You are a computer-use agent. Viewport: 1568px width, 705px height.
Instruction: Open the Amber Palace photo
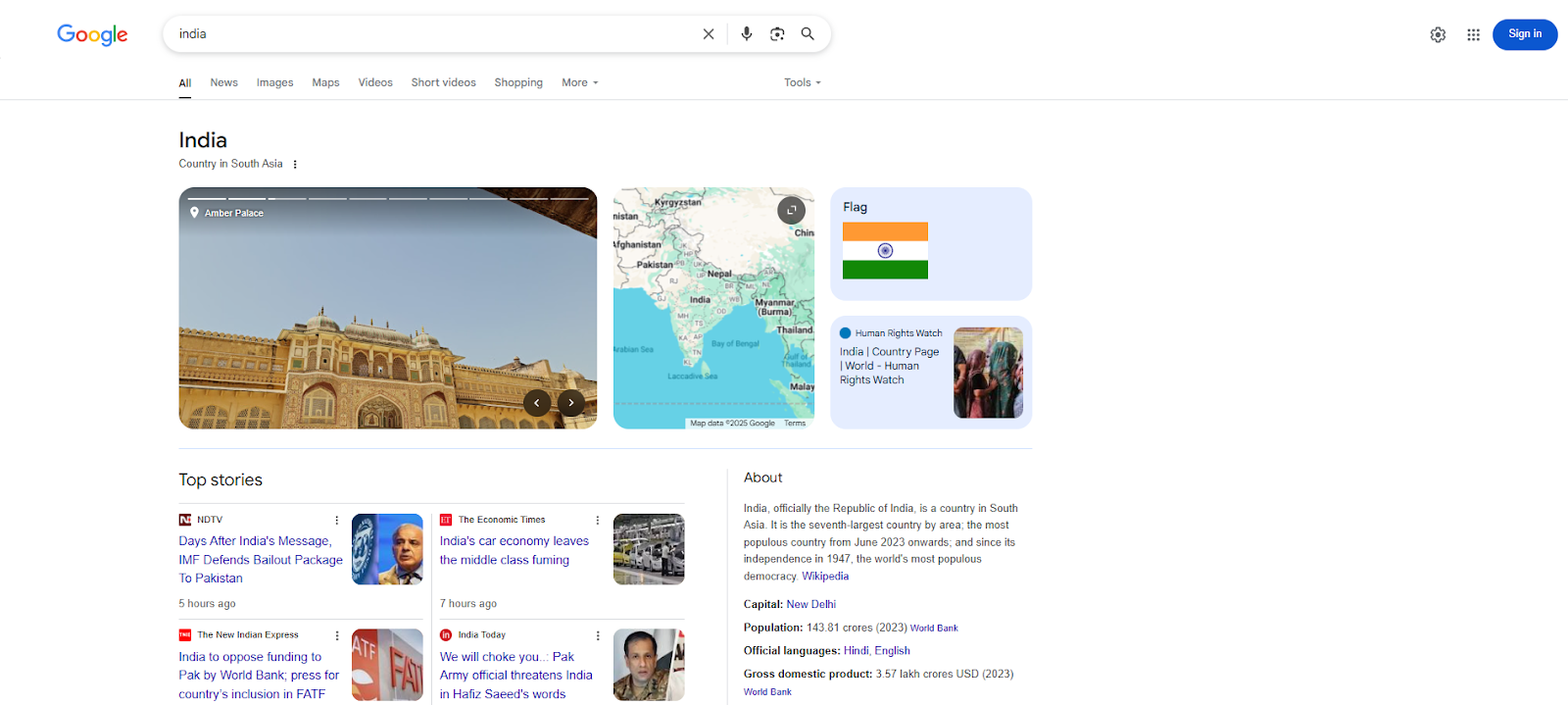388,308
